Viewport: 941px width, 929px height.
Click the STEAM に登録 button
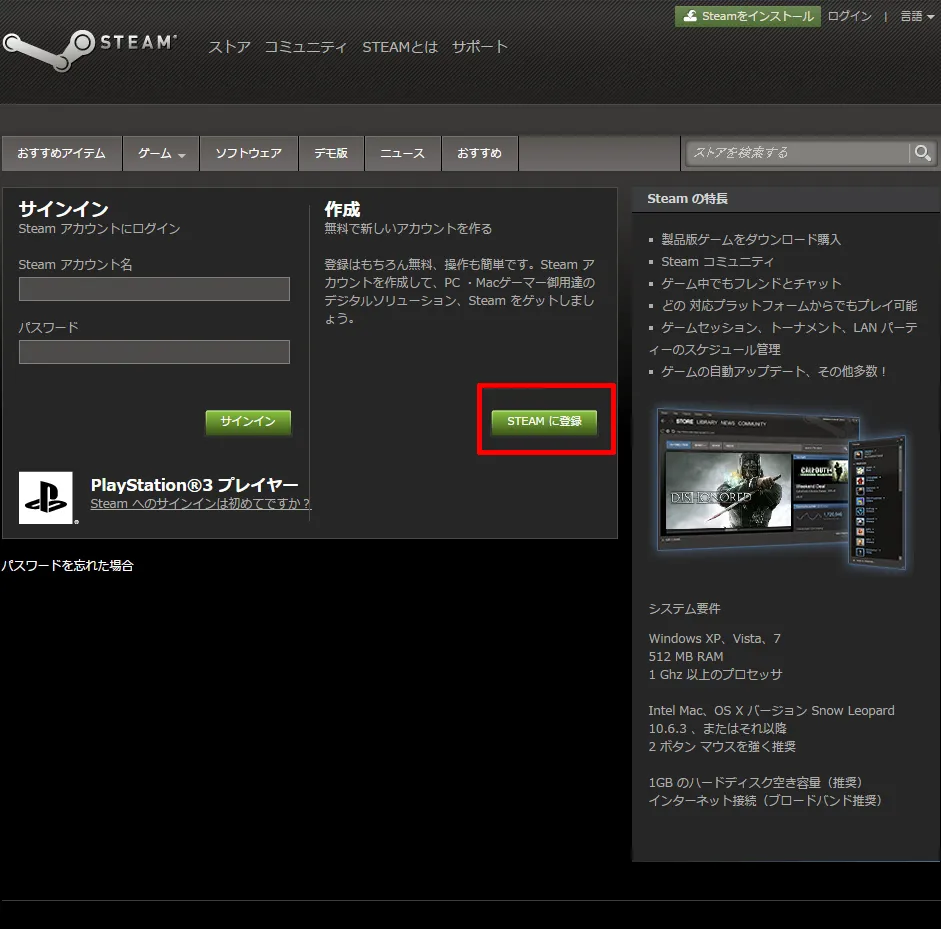coord(544,421)
